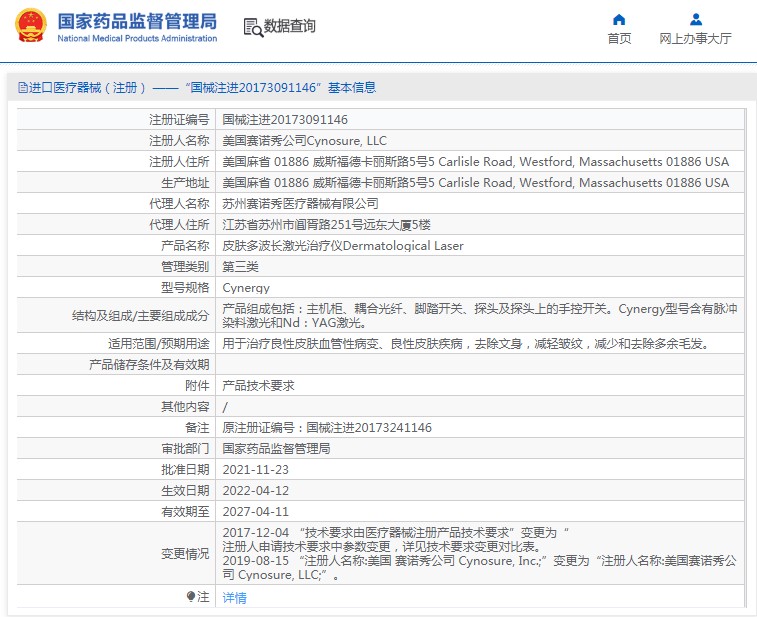The image size is (757, 617).
Task: Click the 网上办事大厅 user icon
Action: (696, 20)
